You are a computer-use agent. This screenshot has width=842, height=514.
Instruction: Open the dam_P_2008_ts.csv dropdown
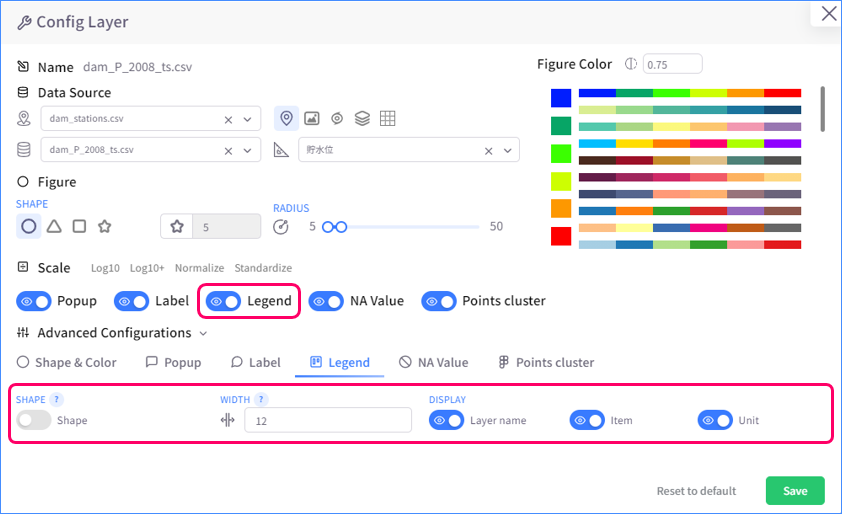click(x=248, y=151)
